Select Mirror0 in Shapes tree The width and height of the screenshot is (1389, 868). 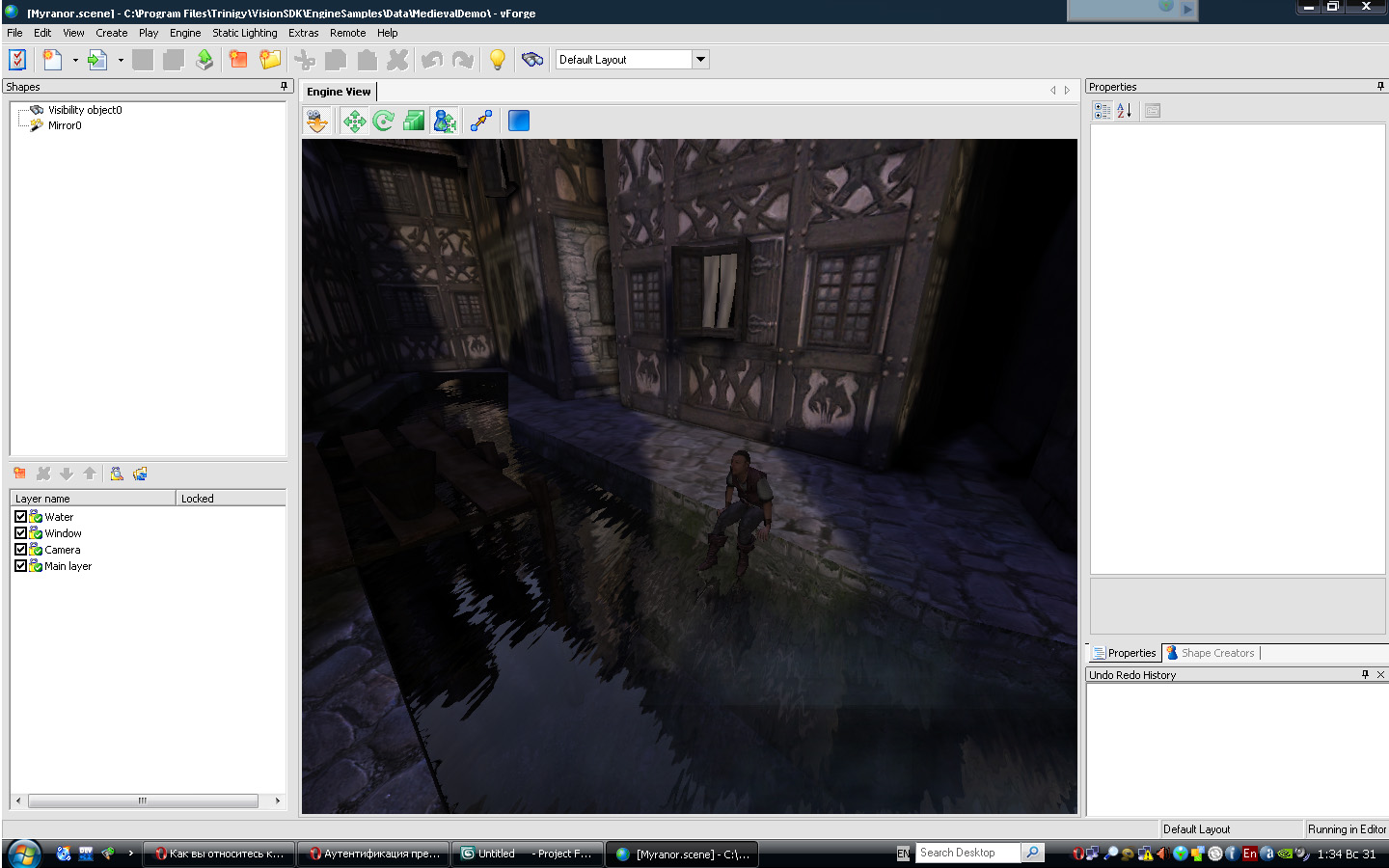tap(65, 125)
